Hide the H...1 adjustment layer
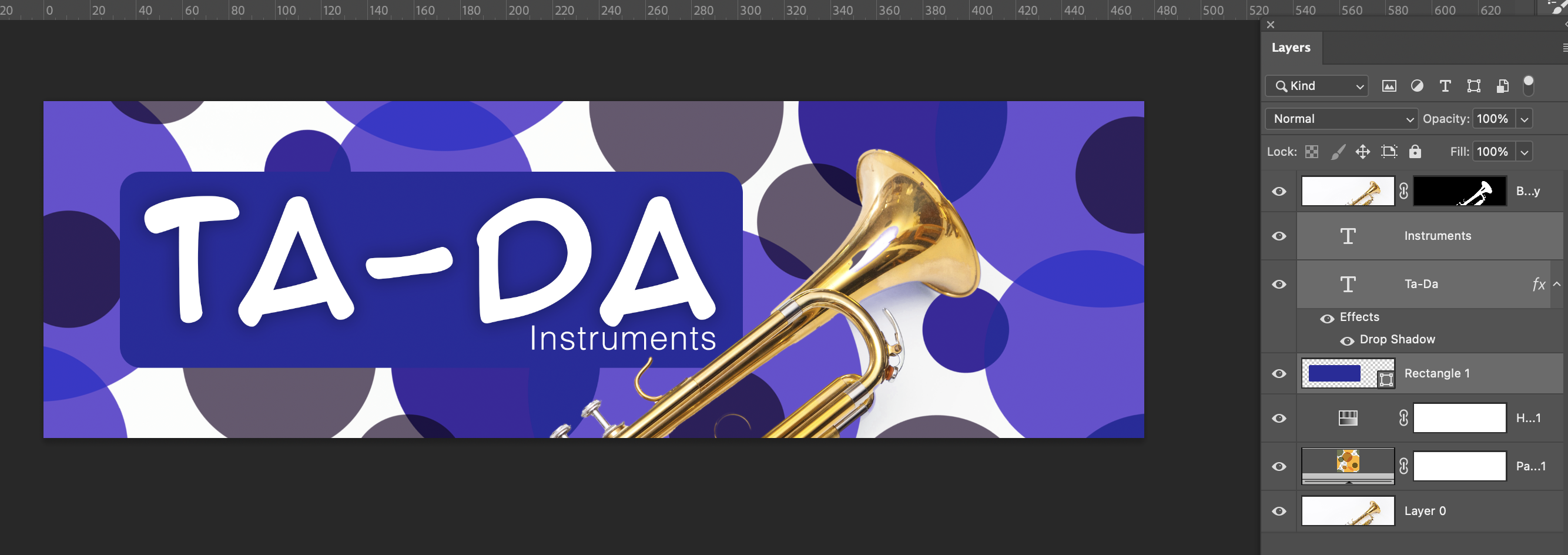This screenshot has height=555, width=1568. coord(1279,418)
